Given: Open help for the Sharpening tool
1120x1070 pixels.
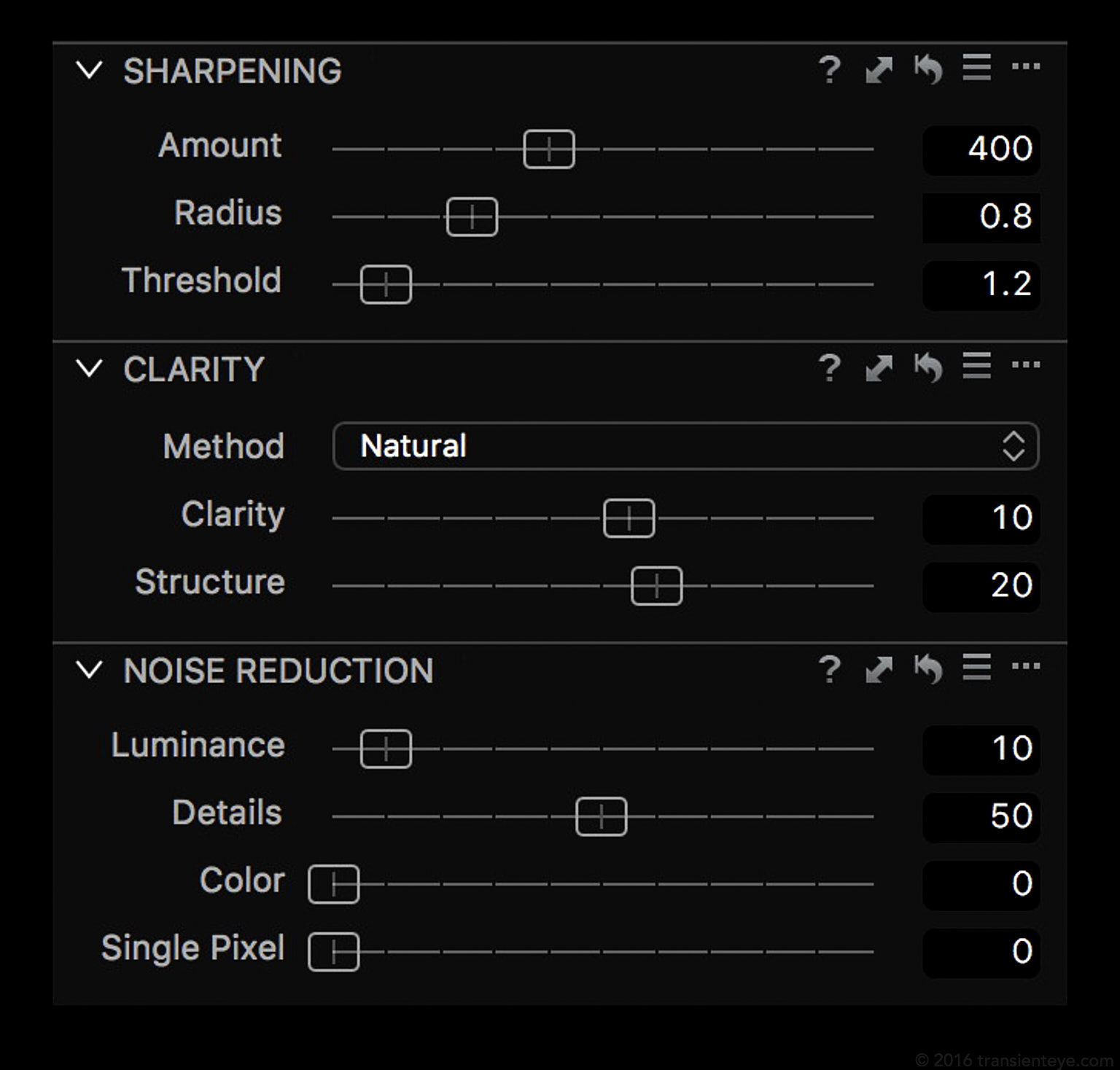Looking at the screenshot, I should [x=830, y=70].
